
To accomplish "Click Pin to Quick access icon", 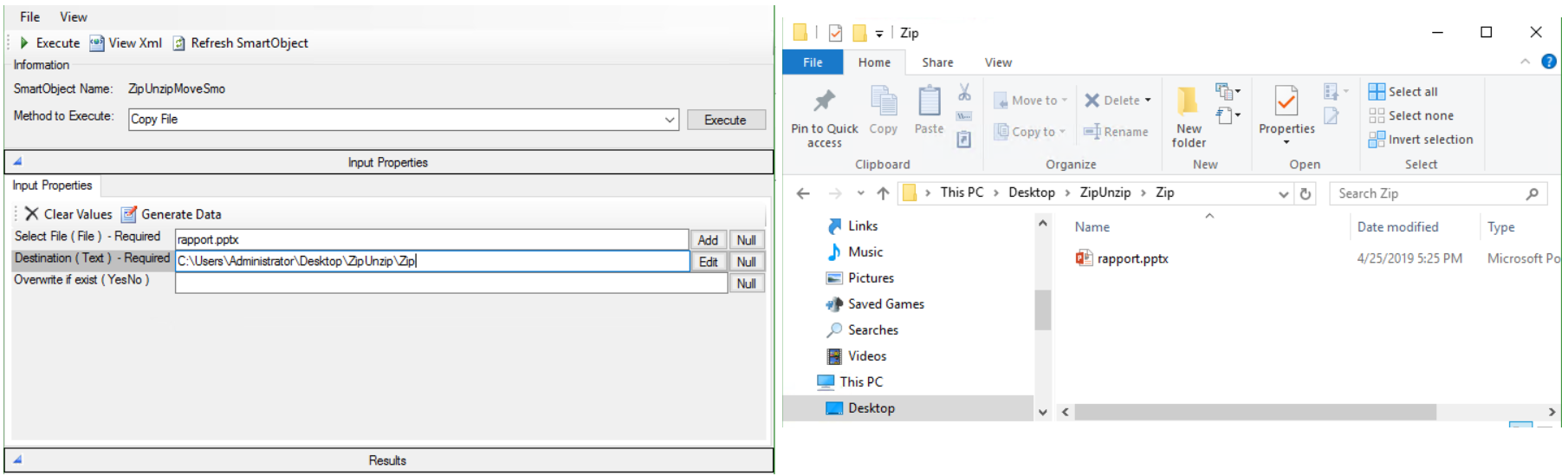I will point(824,102).
